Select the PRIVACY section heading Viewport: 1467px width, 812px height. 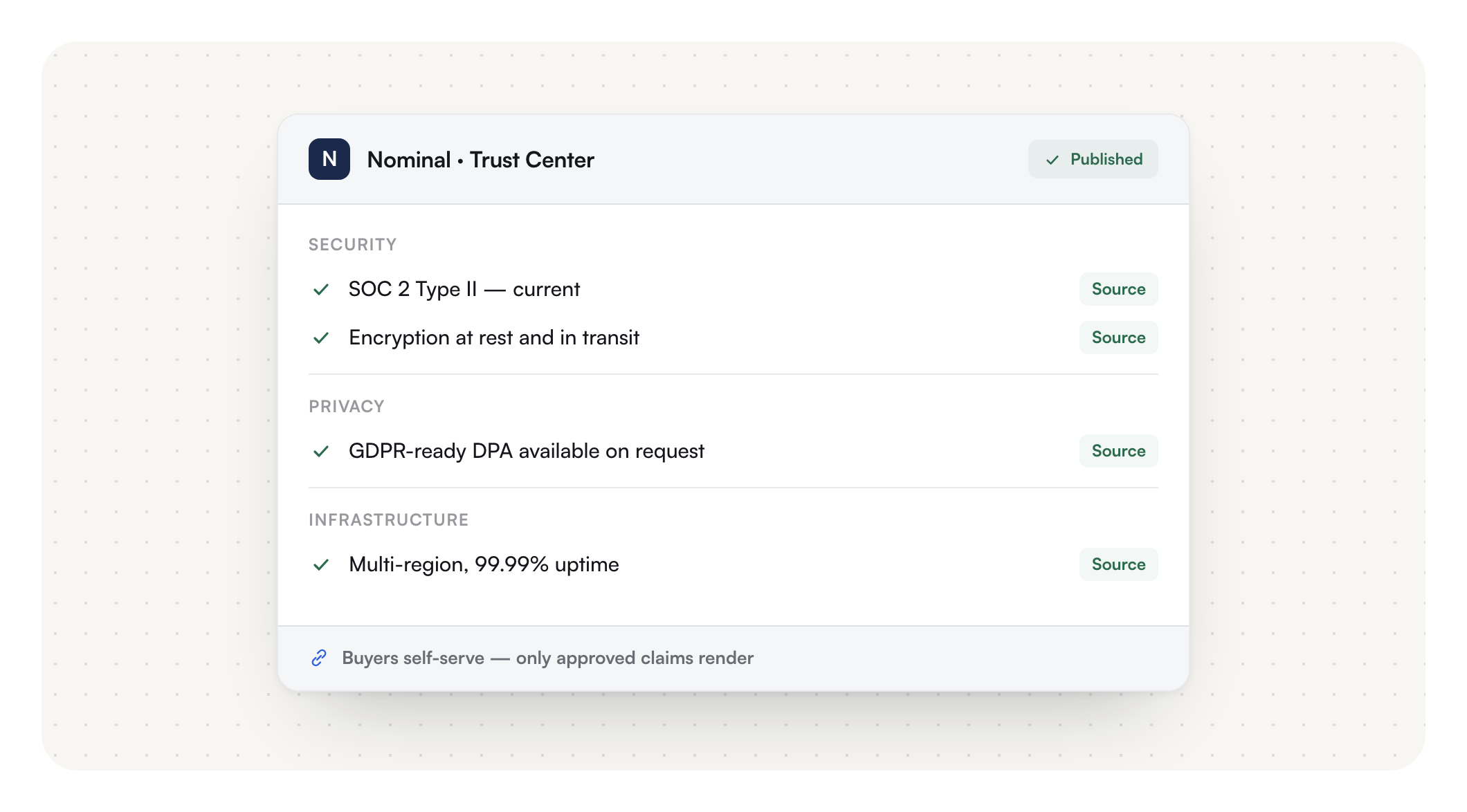(x=347, y=407)
